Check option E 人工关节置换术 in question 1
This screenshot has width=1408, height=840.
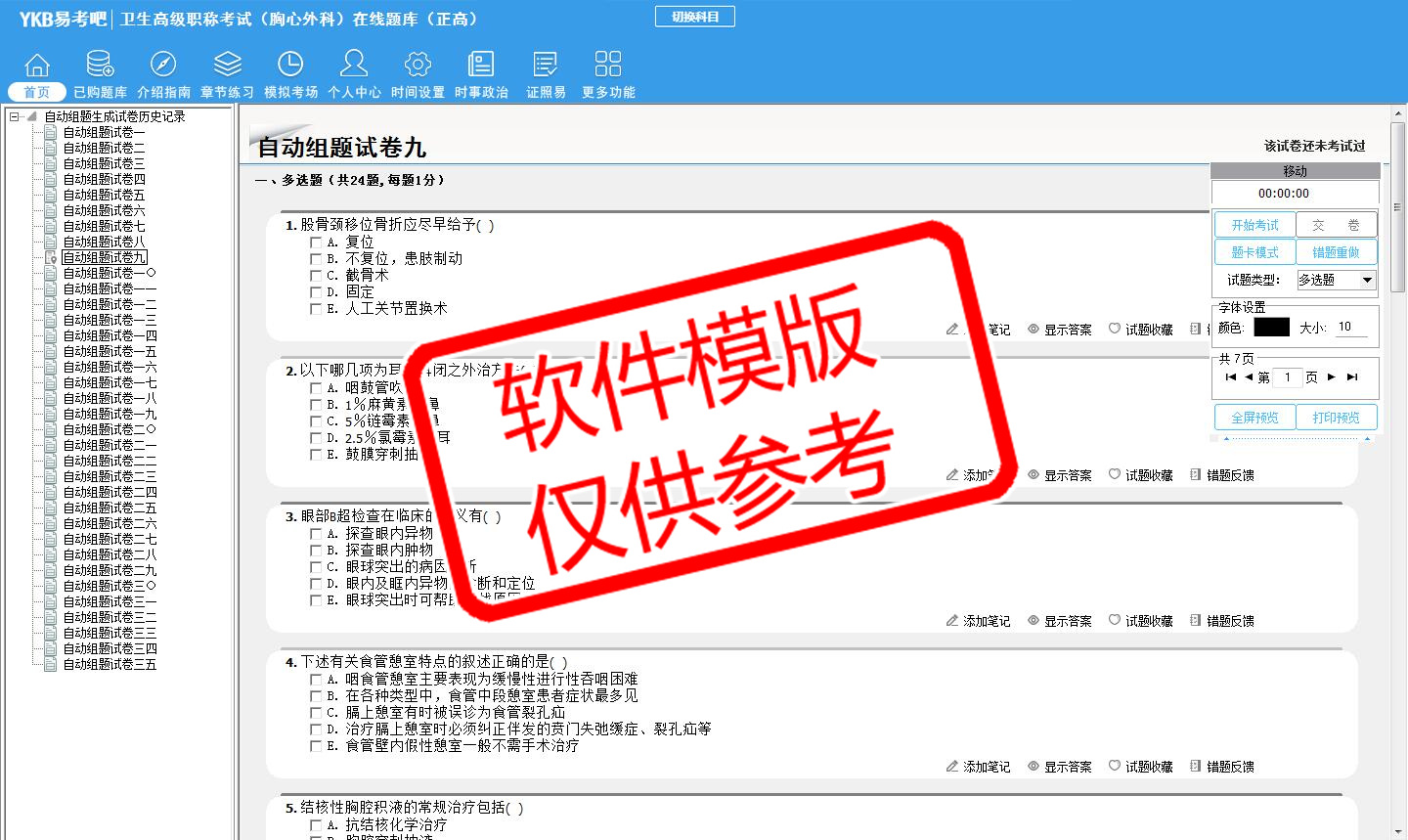[x=316, y=309]
